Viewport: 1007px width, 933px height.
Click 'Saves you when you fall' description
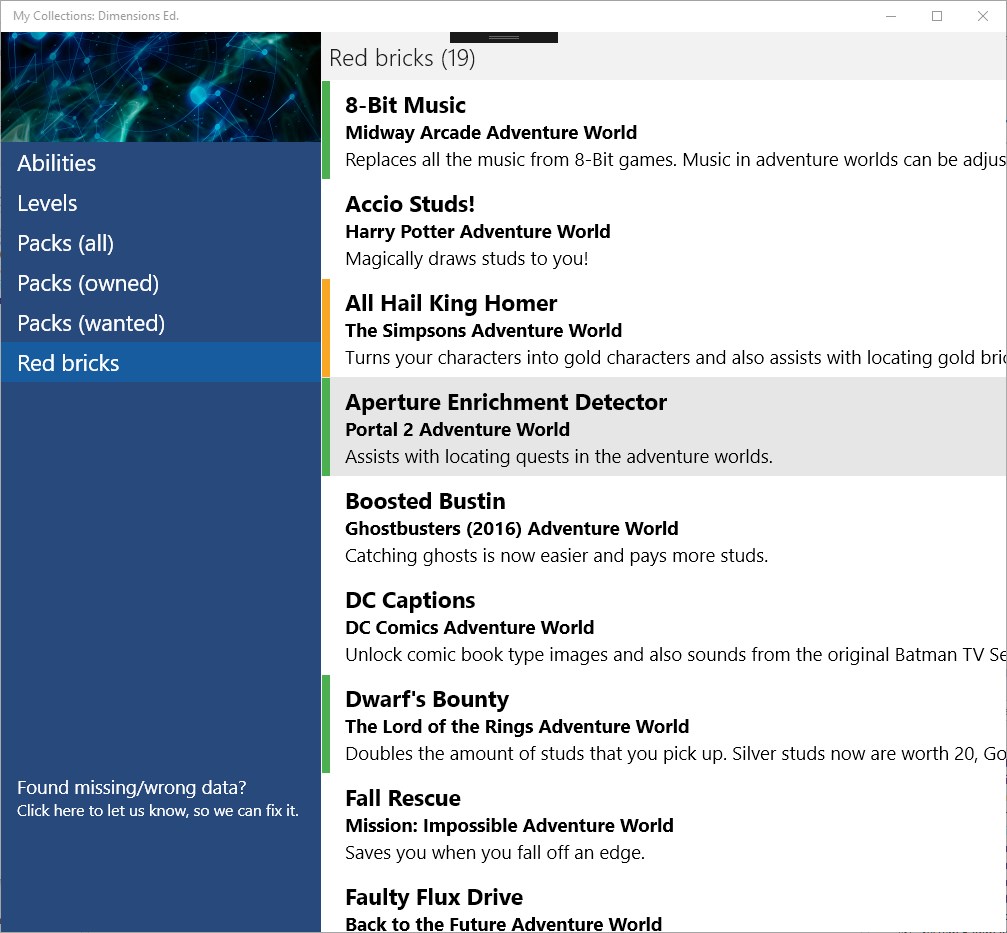coord(495,853)
